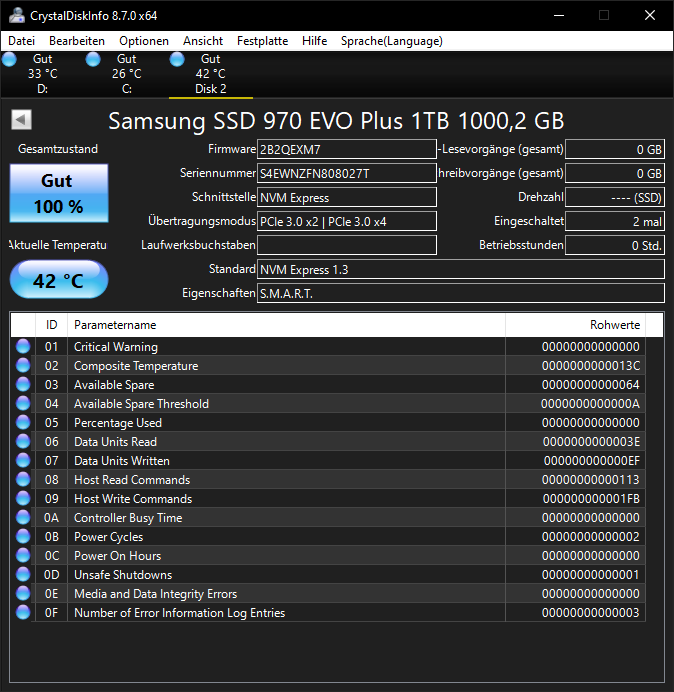Click the Samsung SSD 970 EVO Plus title text

pos(336,120)
